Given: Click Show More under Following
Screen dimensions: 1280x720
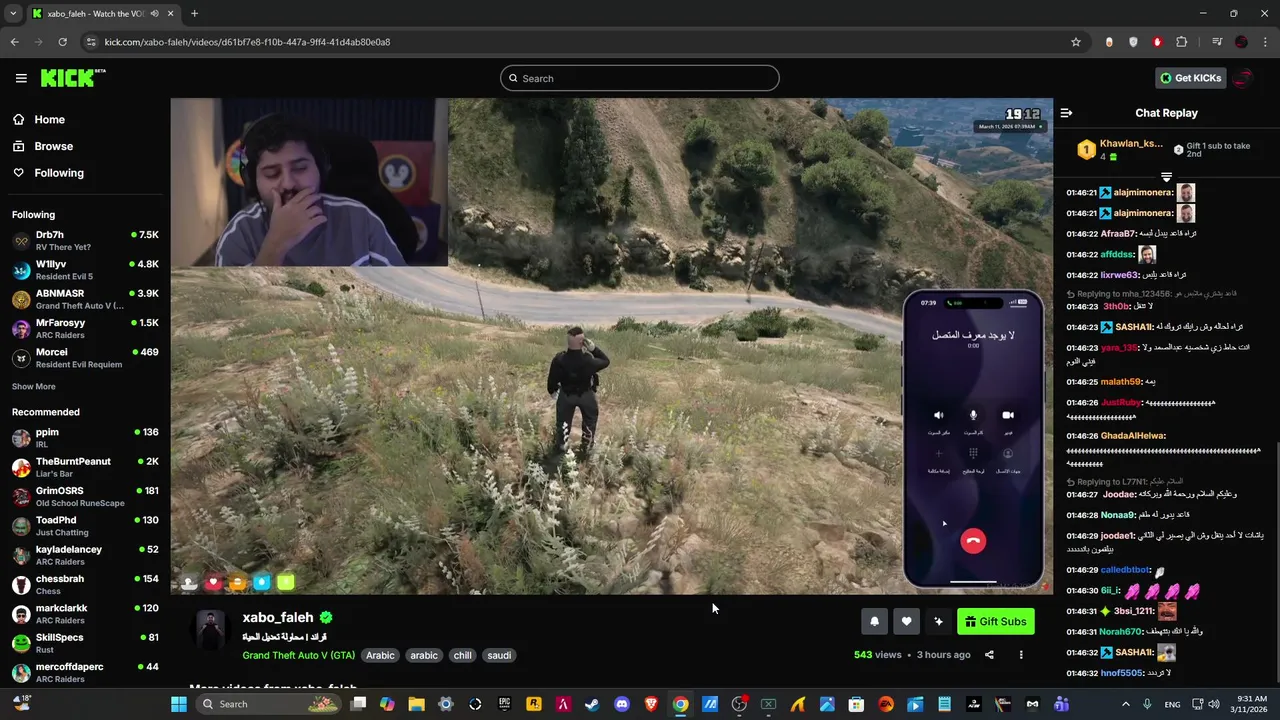Looking at the screenshot, I should coord(34,386).
